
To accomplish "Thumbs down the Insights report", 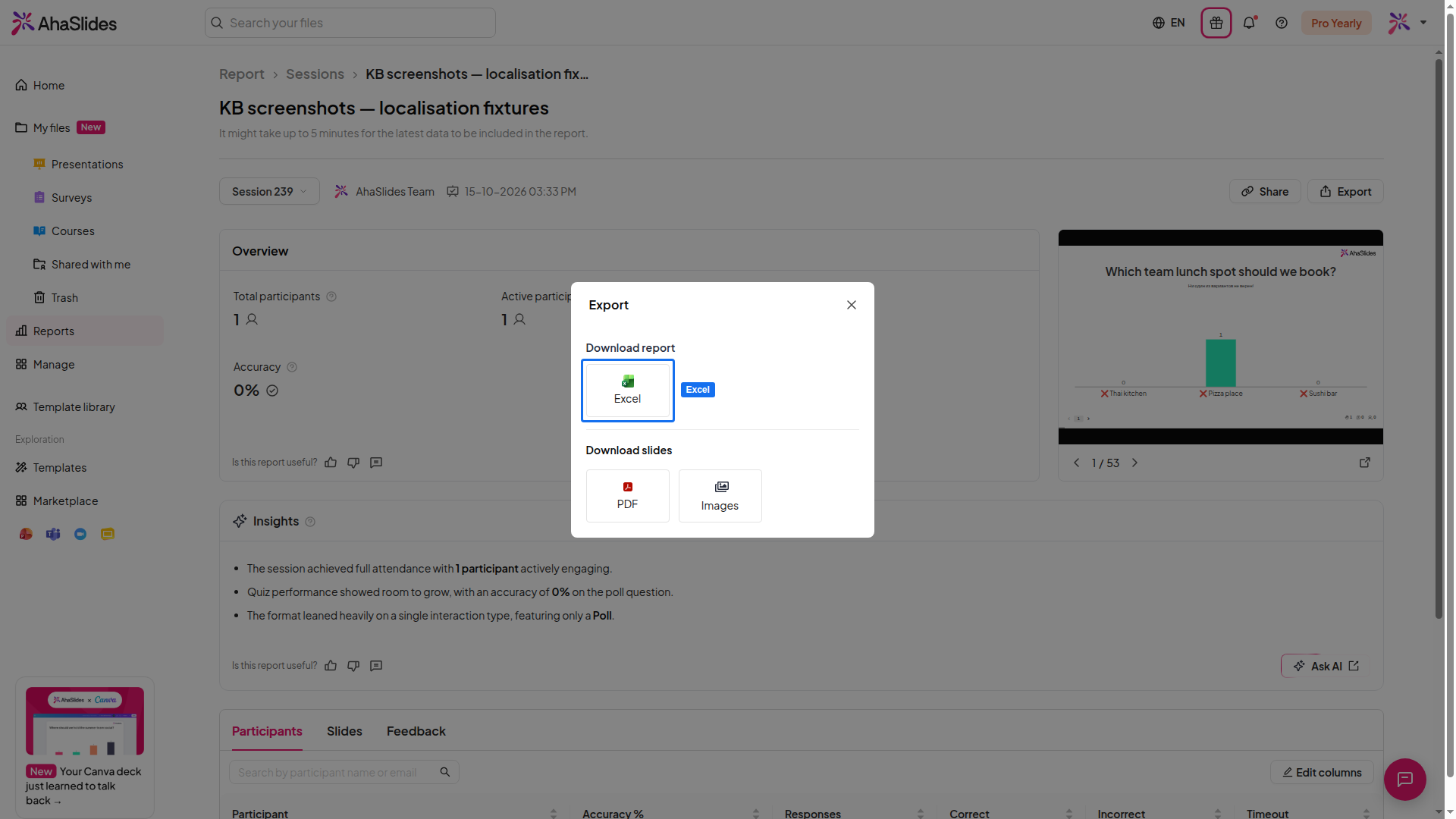I will point(353,666).
